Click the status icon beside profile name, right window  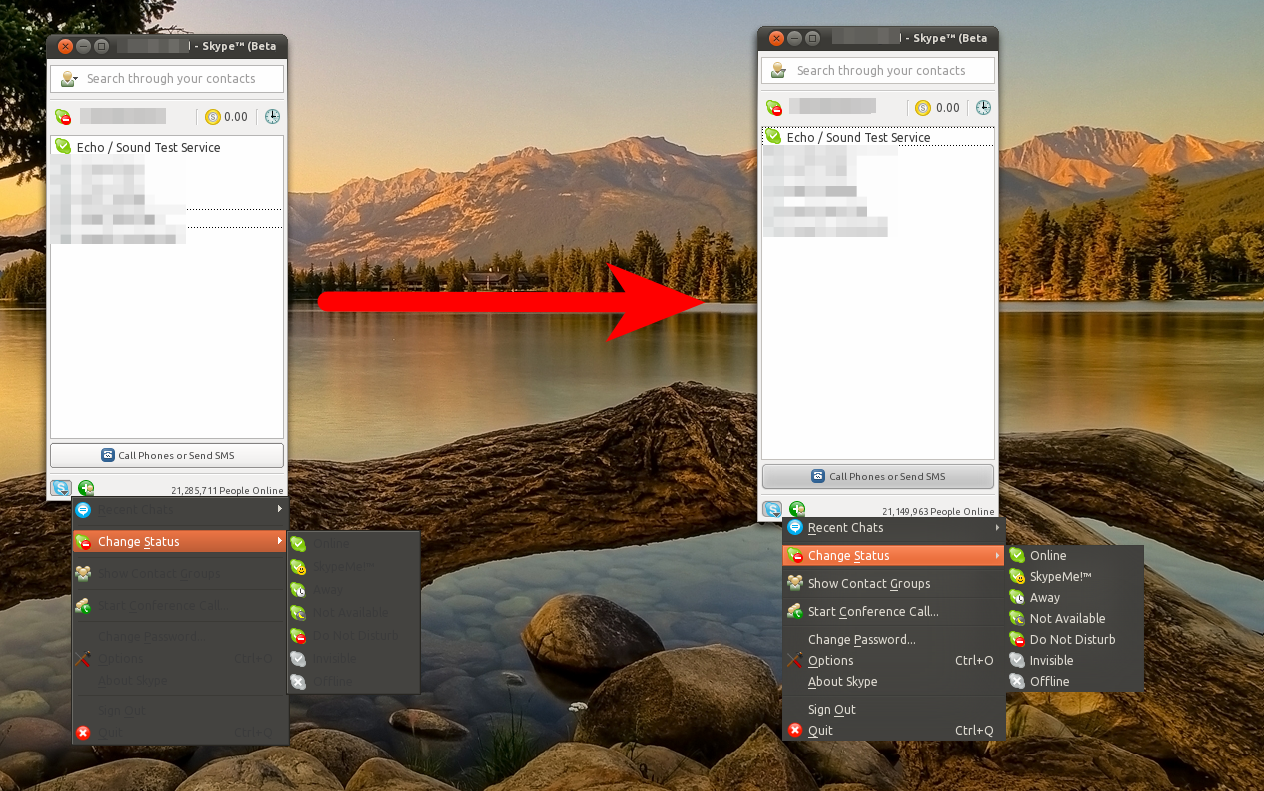[x=774, y=107]
